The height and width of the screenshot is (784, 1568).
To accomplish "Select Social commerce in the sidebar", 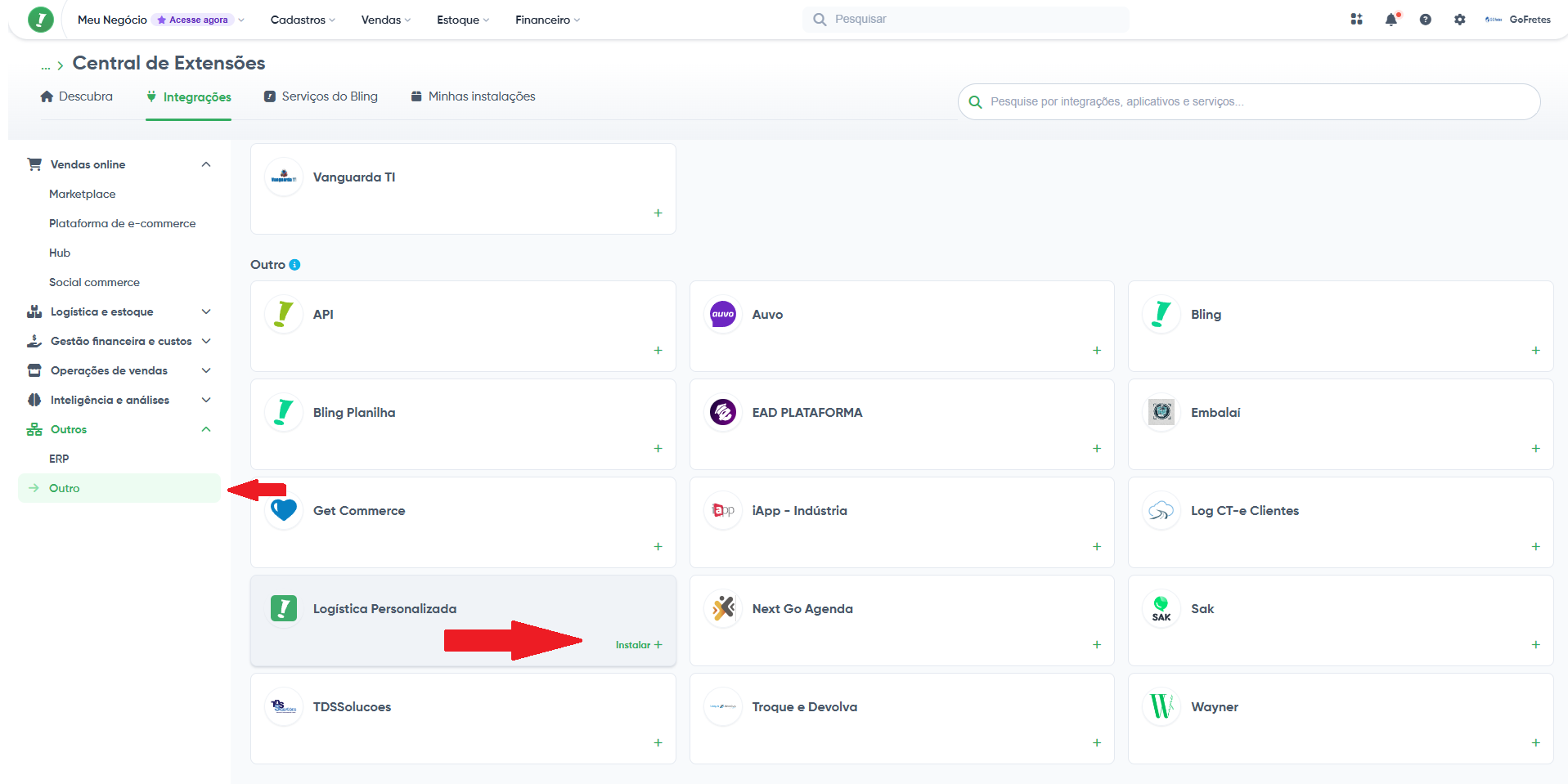I will 94,282.
